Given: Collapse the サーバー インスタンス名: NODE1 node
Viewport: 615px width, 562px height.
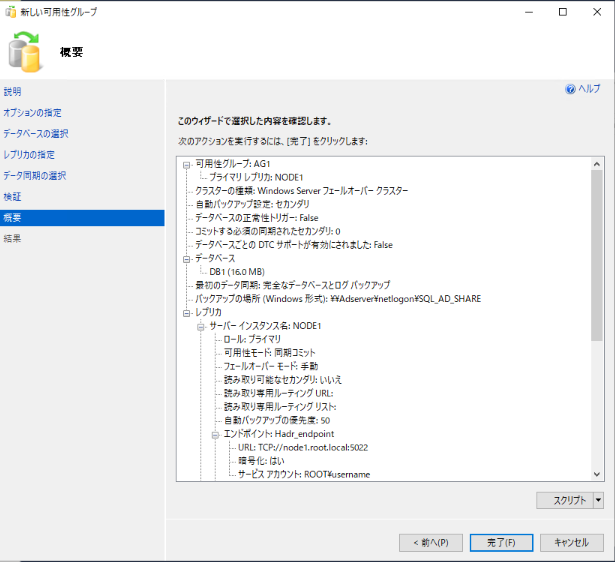Looking at the screenshot, I should [x=201, y=327].
